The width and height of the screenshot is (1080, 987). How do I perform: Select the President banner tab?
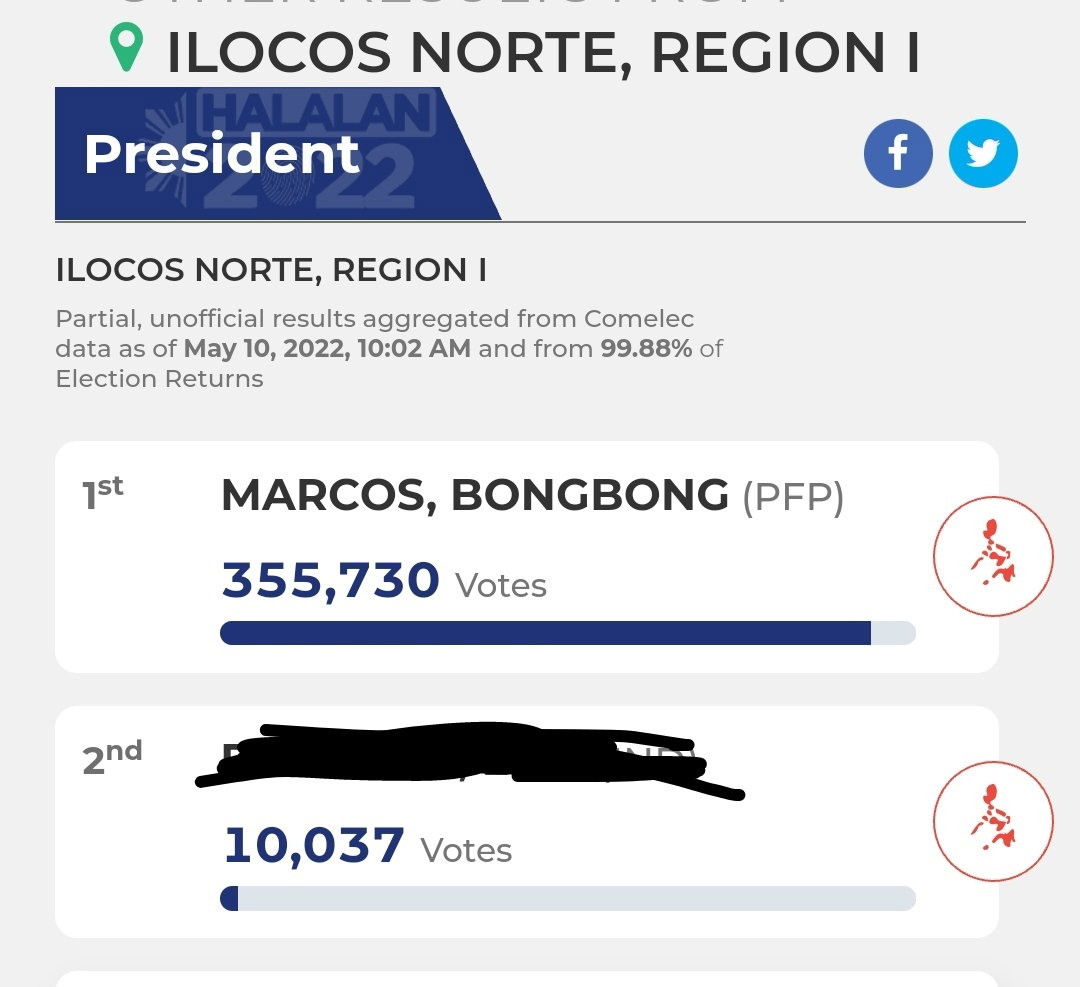coord(278,154)
